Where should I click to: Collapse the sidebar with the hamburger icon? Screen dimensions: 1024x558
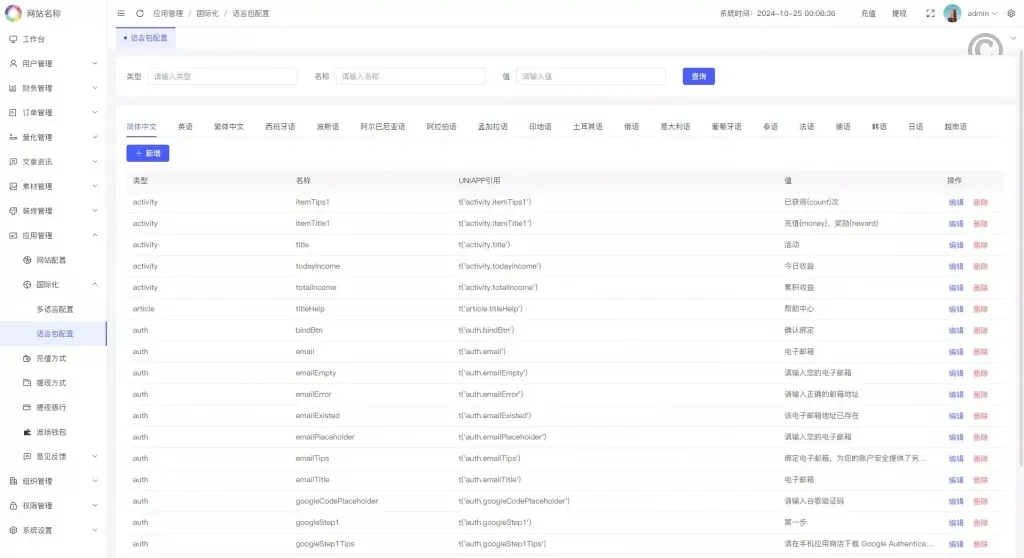click(x=121, y=13)
